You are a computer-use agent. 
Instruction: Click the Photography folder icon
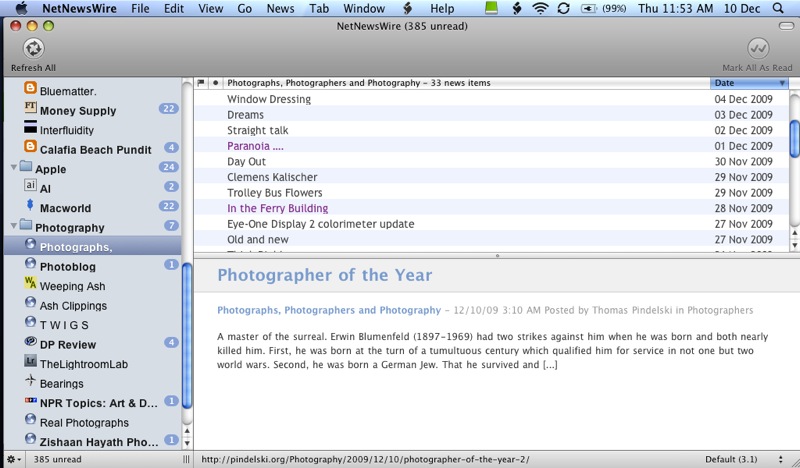click(26, 225)
